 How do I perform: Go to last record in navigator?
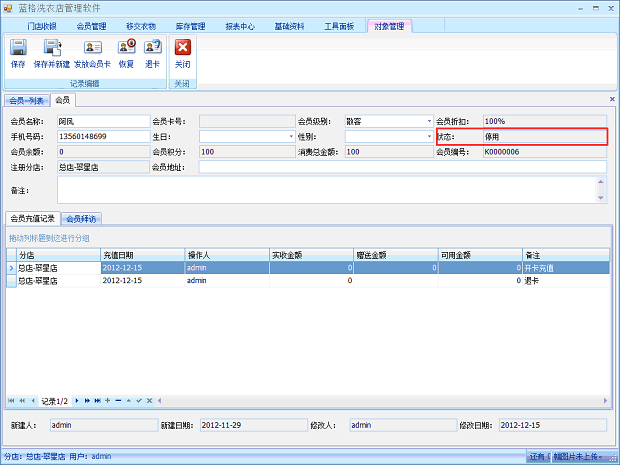click(x=97, y=401)
